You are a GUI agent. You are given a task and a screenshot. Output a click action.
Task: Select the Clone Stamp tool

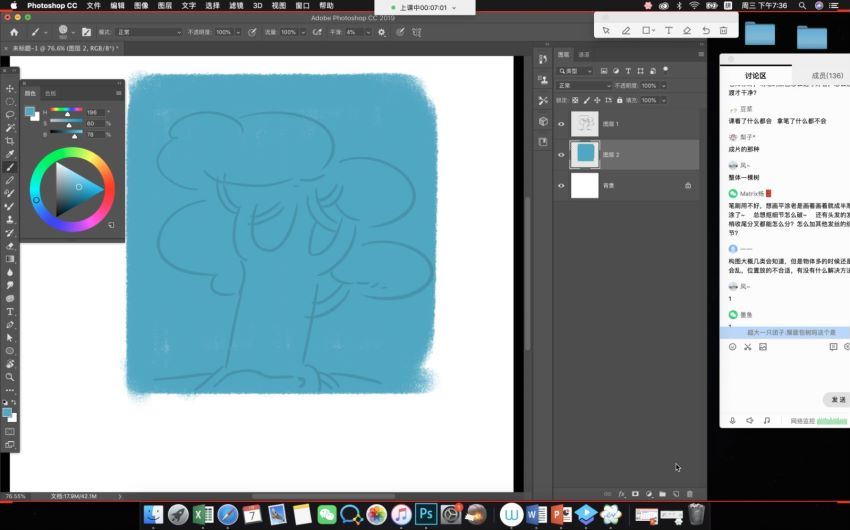click(x=10, y=219)
